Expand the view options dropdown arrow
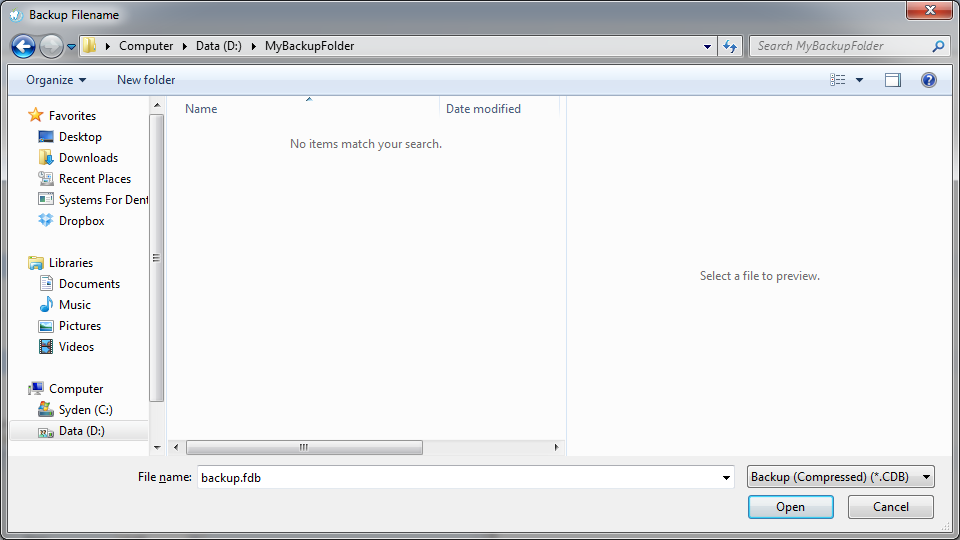The width and height of the screenshot is (960, 540). [860, 80]
